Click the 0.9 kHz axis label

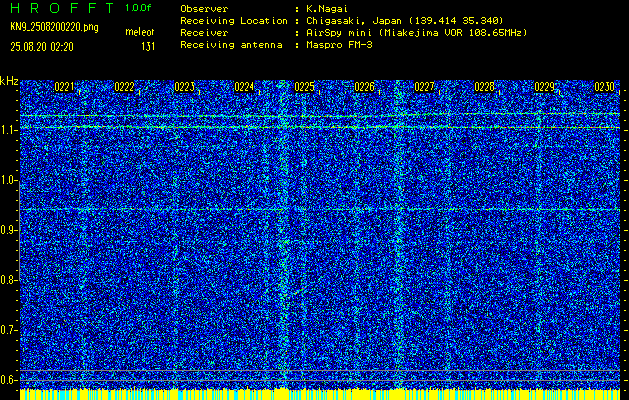pos(8,230)
